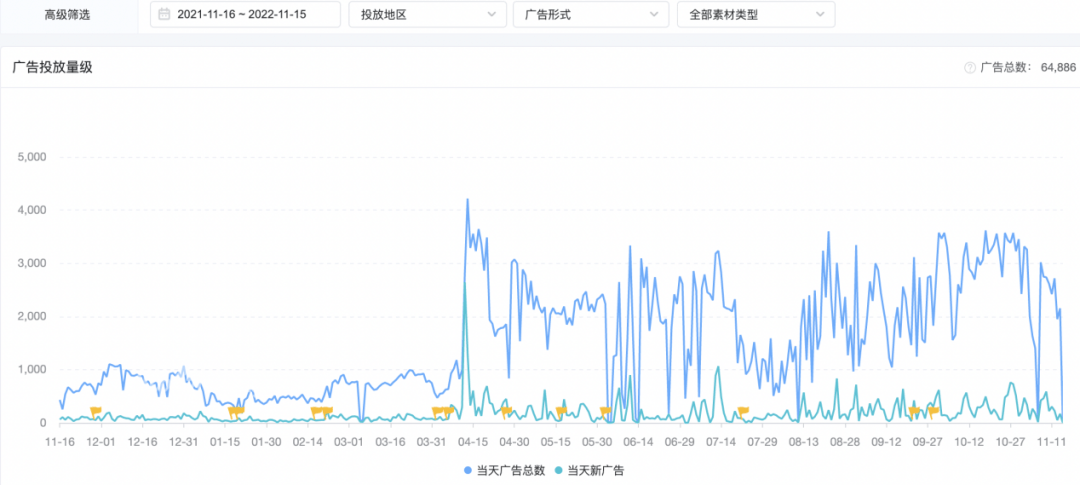Click the 06-14 x-axis date label
Screen dimensions: 1080x485
click(638, 441)
